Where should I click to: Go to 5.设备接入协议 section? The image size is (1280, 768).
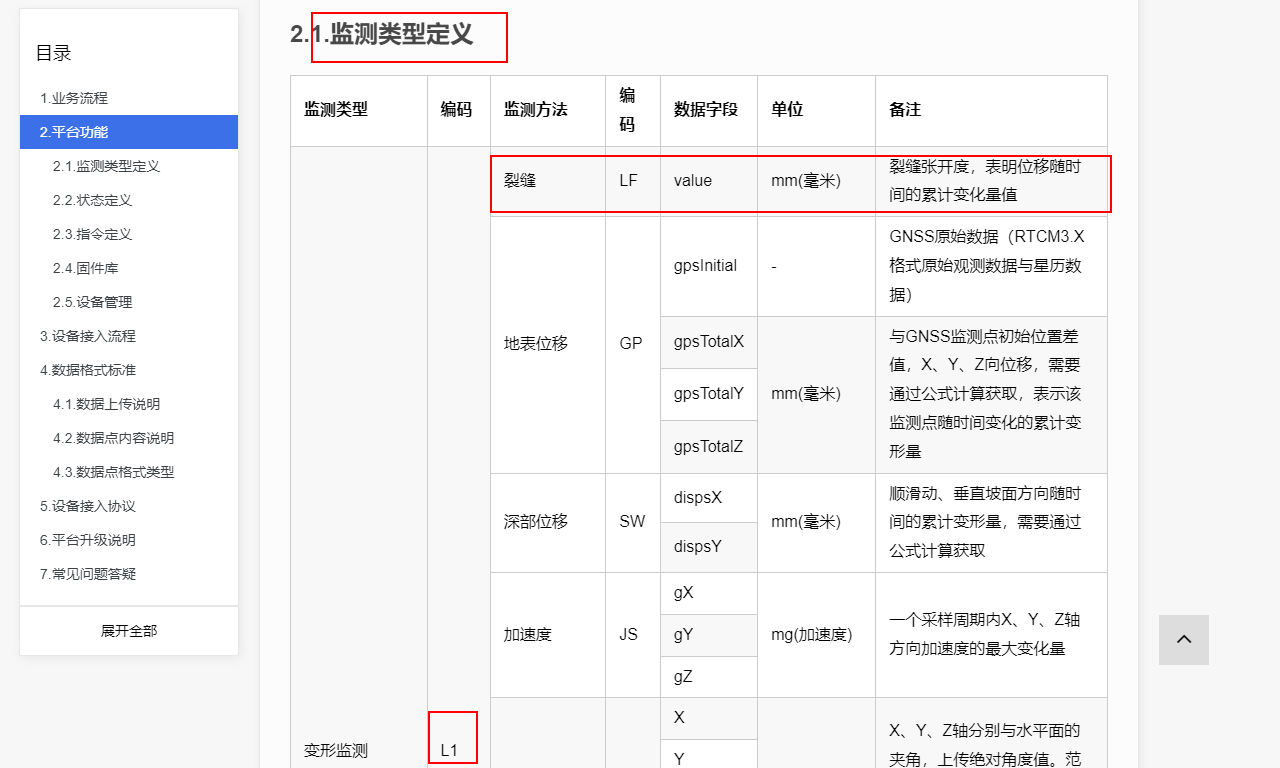coord(88,506)
